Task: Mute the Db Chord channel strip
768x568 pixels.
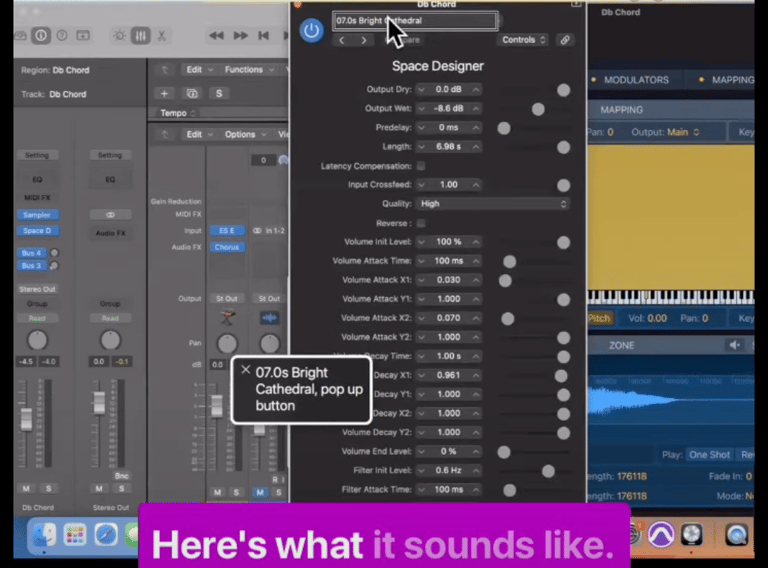Action: pos(26,488)
